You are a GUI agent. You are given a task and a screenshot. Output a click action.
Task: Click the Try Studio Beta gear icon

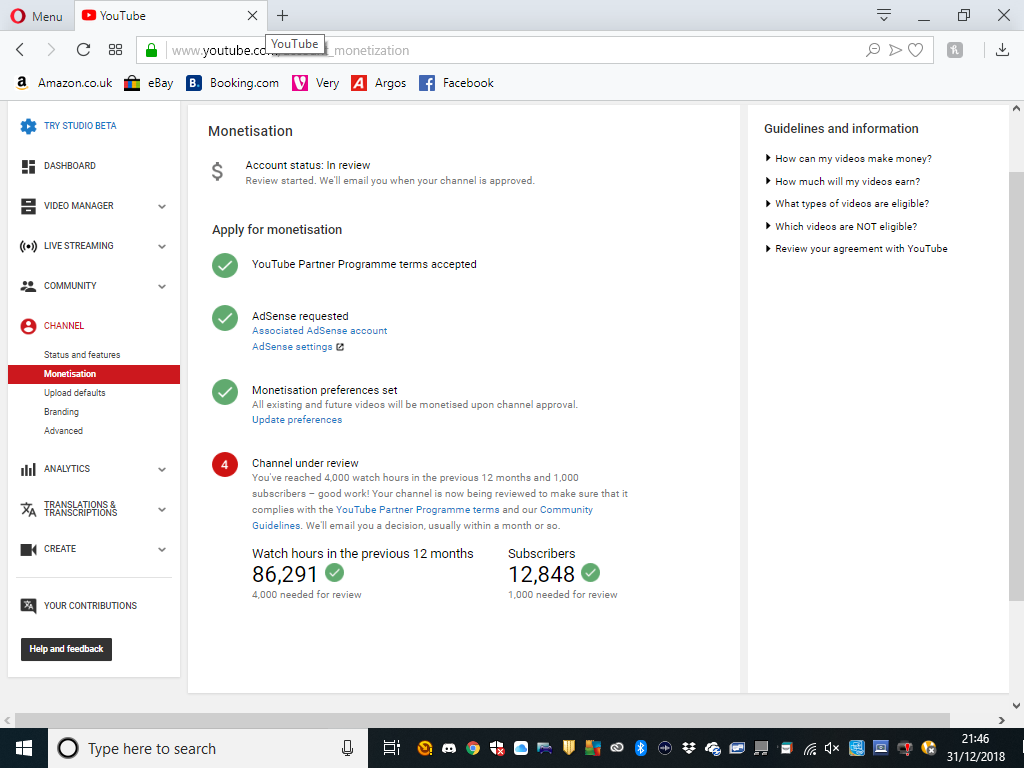(x=28, y=126)
